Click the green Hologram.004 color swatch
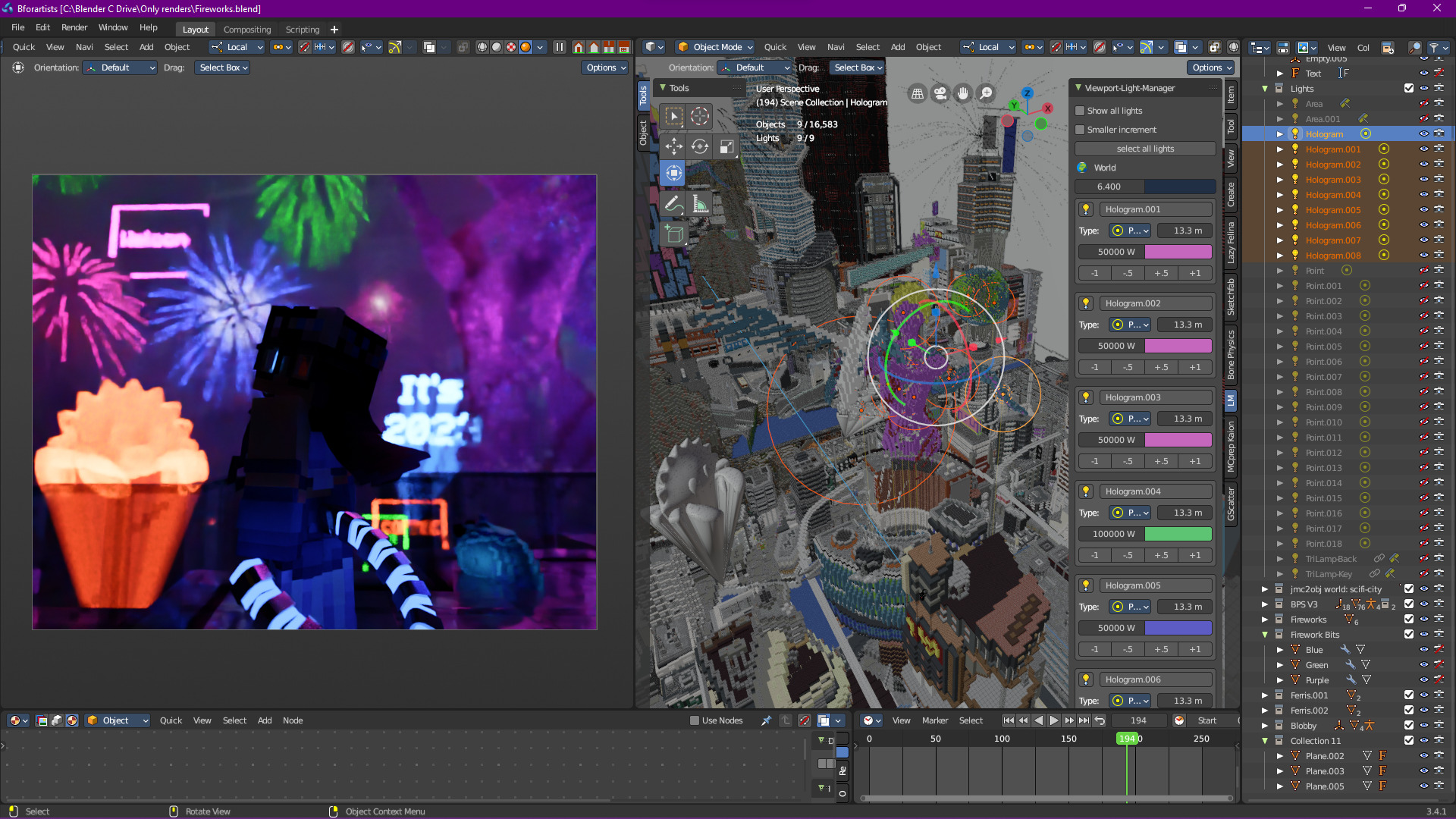This screenshot has width=1456, height=819. point(1178,534)
